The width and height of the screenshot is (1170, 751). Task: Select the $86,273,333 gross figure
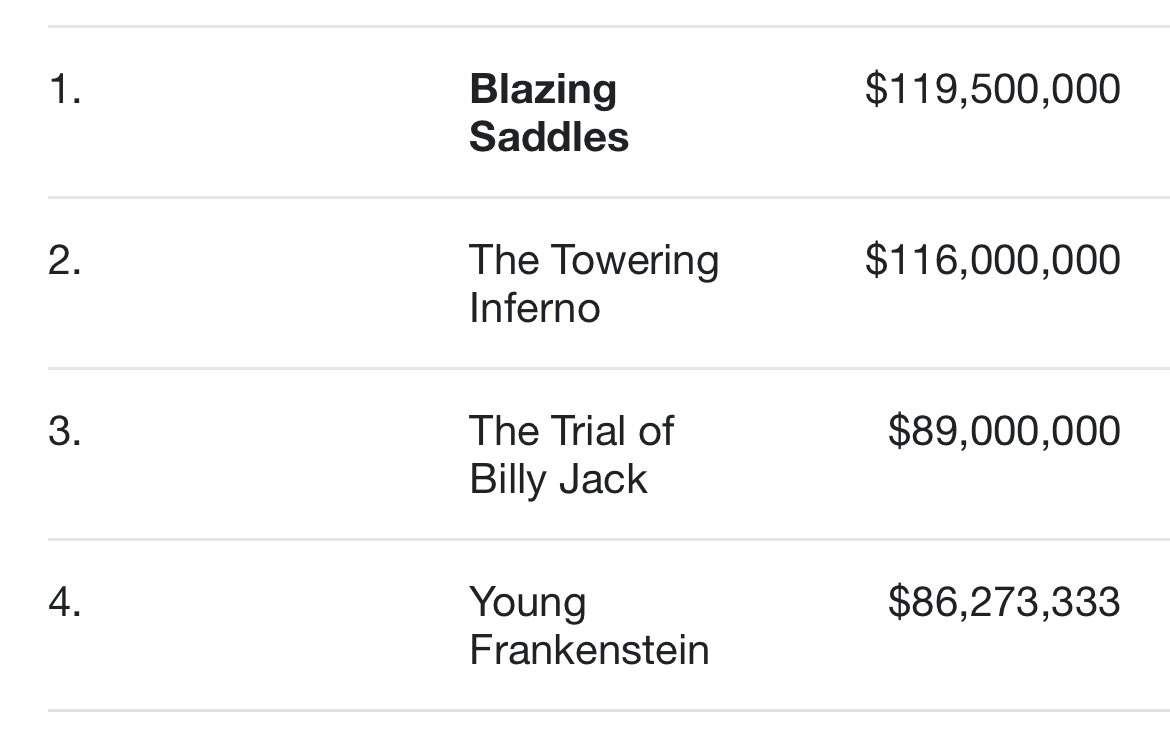coord(1004,602)
